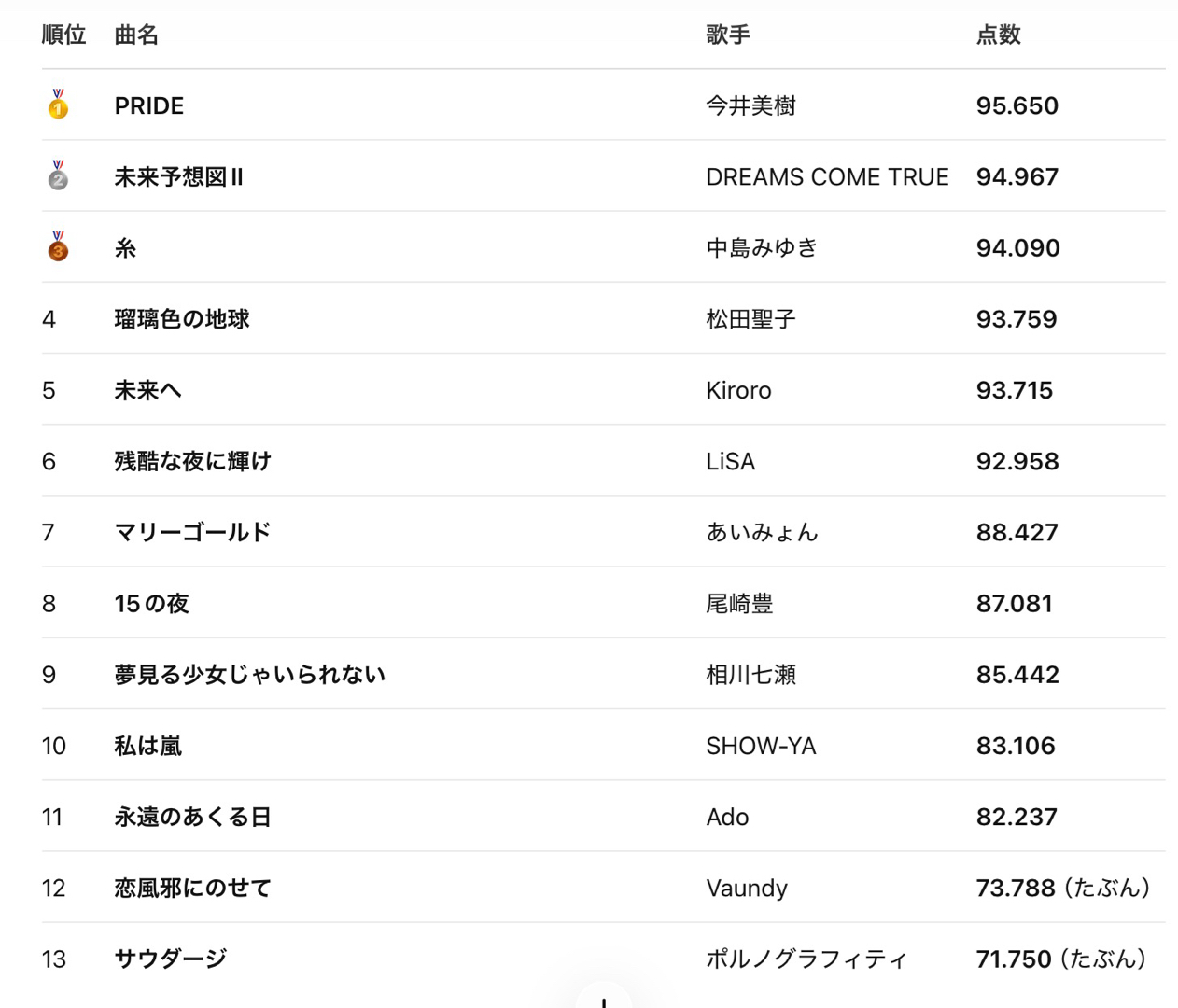Click the bronze third-place medal icon
The width and height of the screenshot is (1178, 1008).
(x=58, y=246)
